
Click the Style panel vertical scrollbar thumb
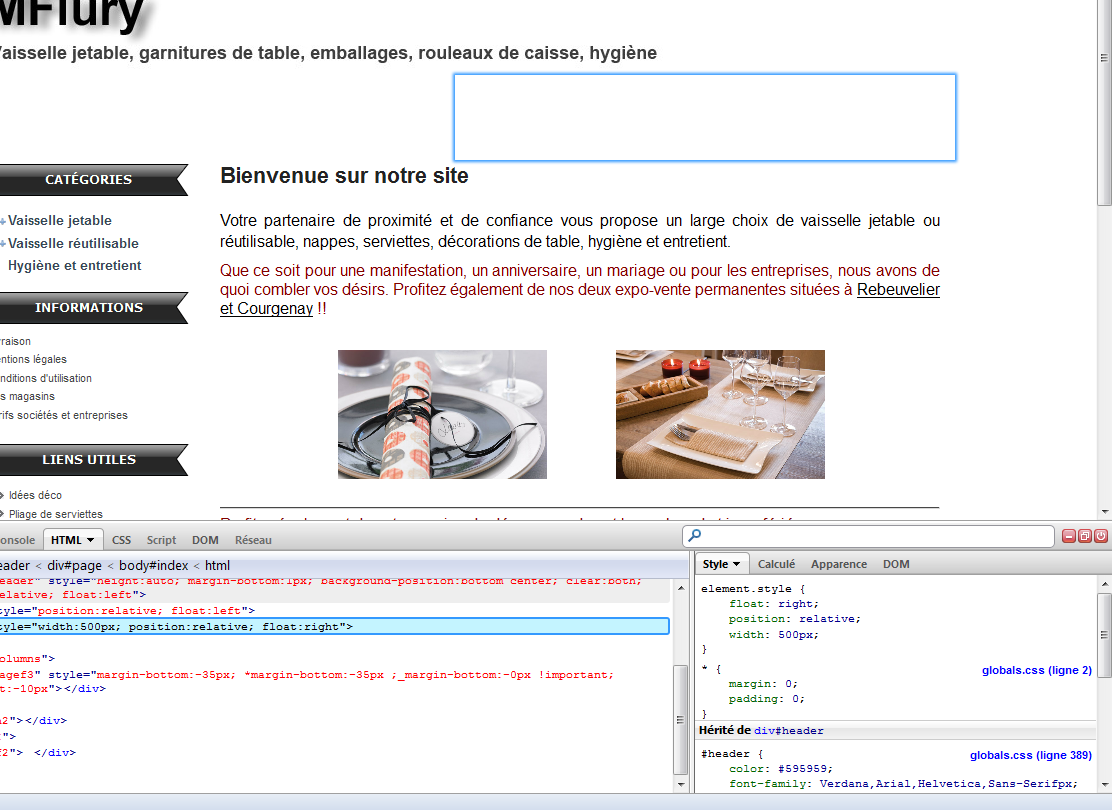[x=1104, y=635]
